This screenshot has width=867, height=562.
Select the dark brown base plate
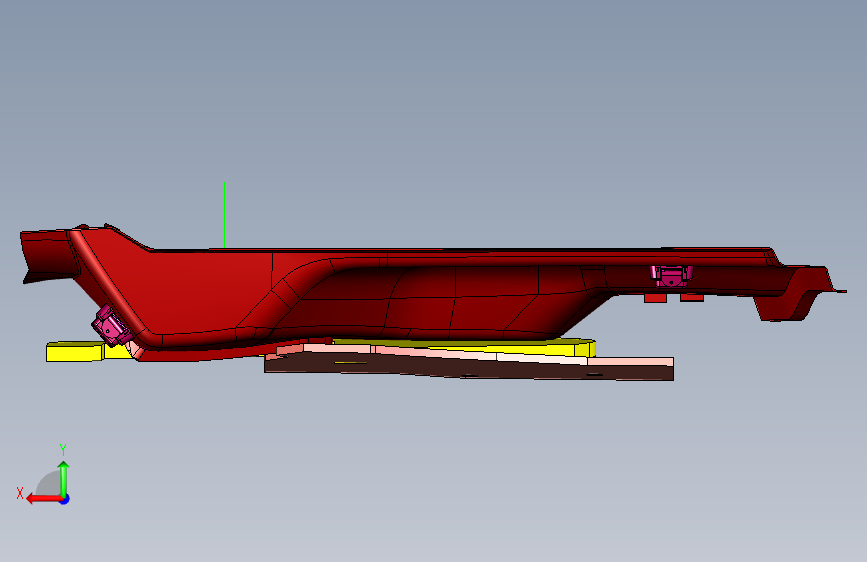[x=470, y=370]
